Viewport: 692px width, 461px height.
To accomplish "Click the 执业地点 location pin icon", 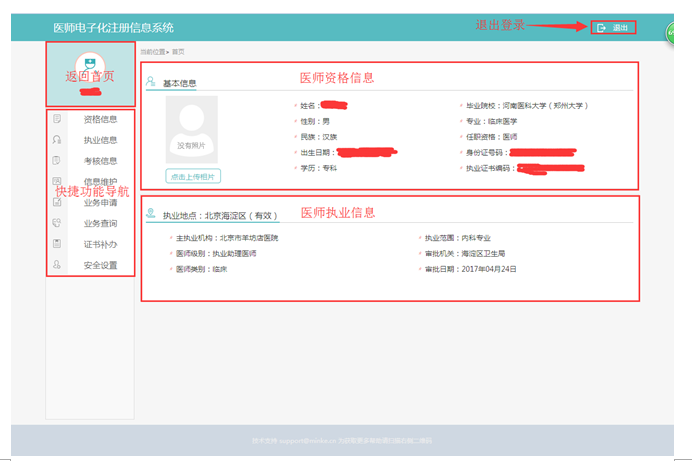I will pos(151,214).
